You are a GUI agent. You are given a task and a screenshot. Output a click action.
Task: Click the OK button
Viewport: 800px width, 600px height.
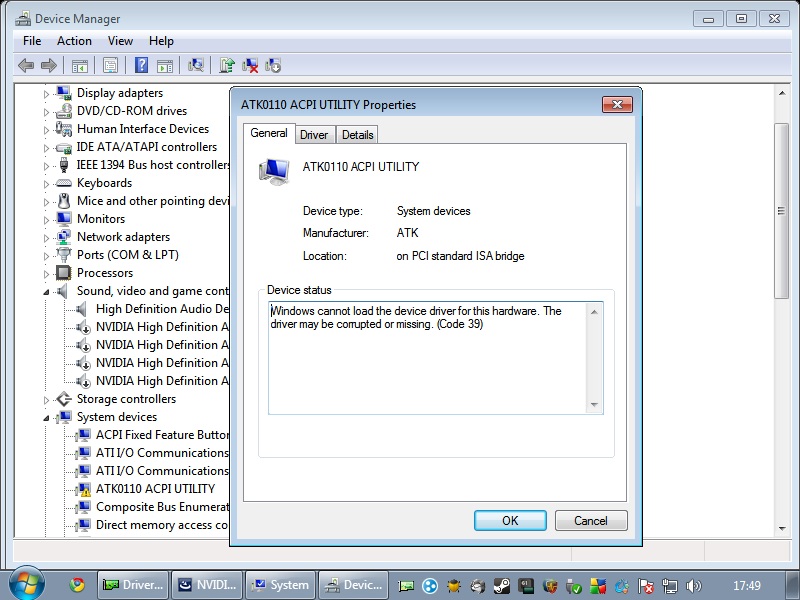(x=510, y=520)
